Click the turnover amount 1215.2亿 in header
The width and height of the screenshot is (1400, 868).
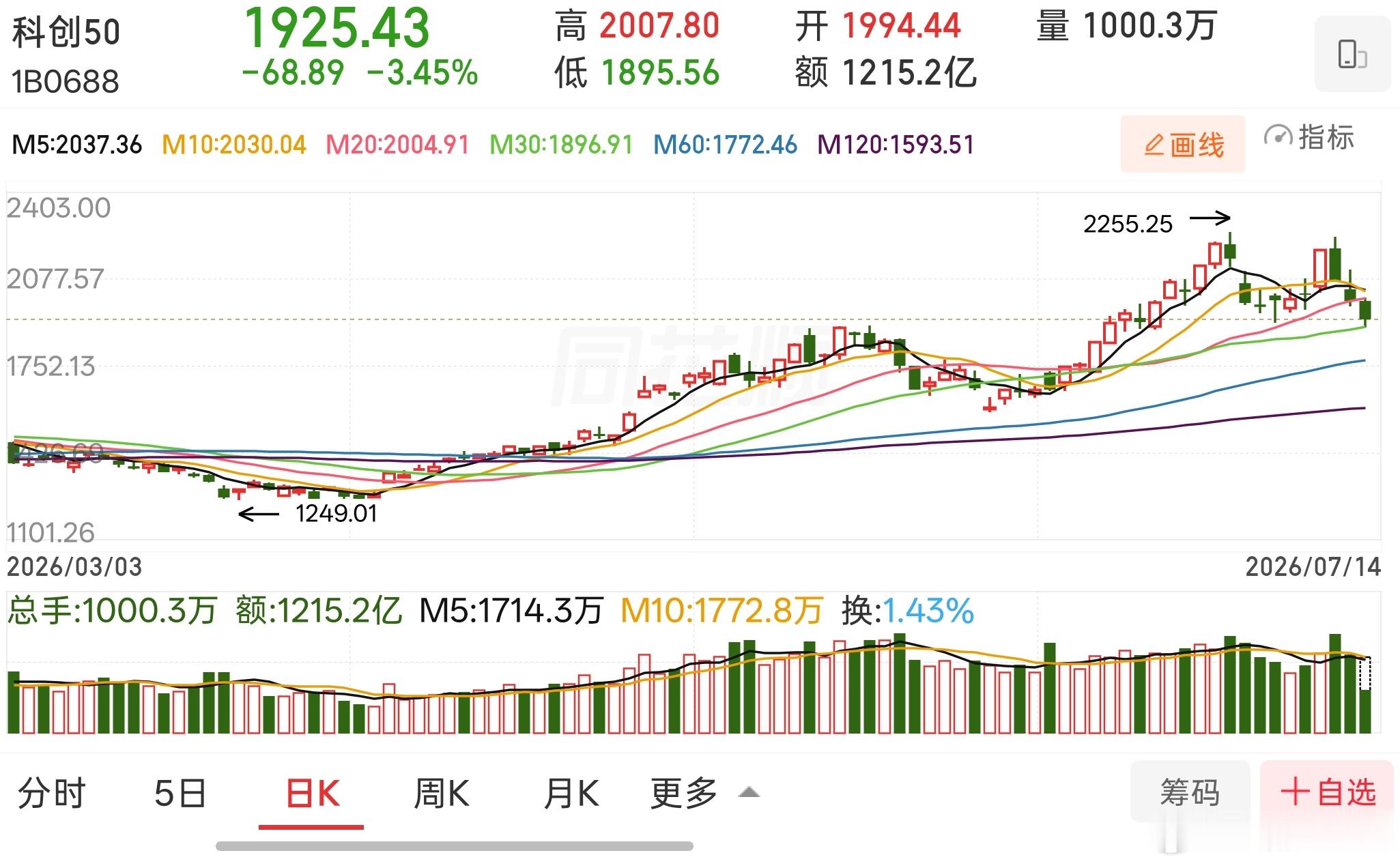[909, 72]
